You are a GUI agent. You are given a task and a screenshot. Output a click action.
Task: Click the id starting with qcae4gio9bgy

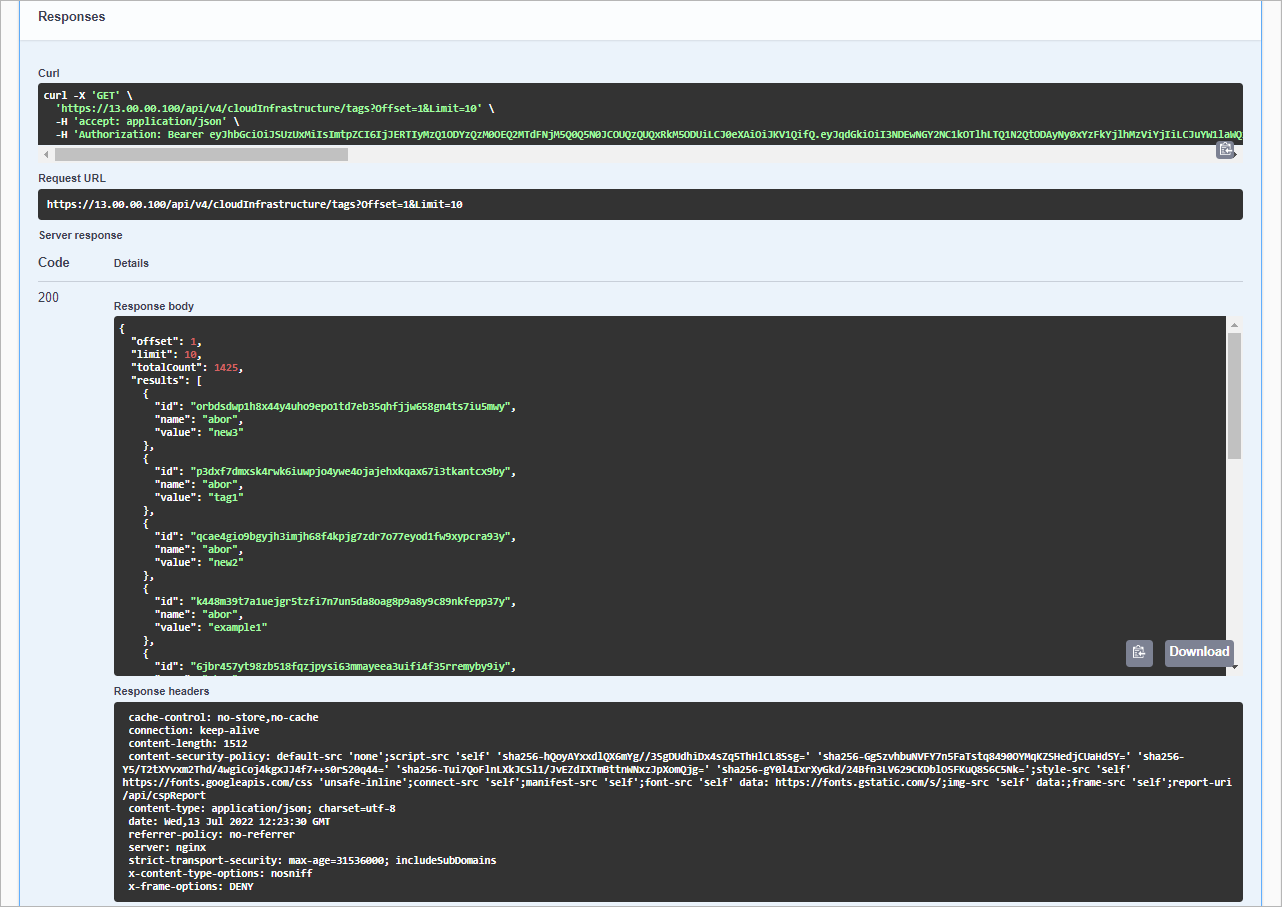(x=352, y=536)
